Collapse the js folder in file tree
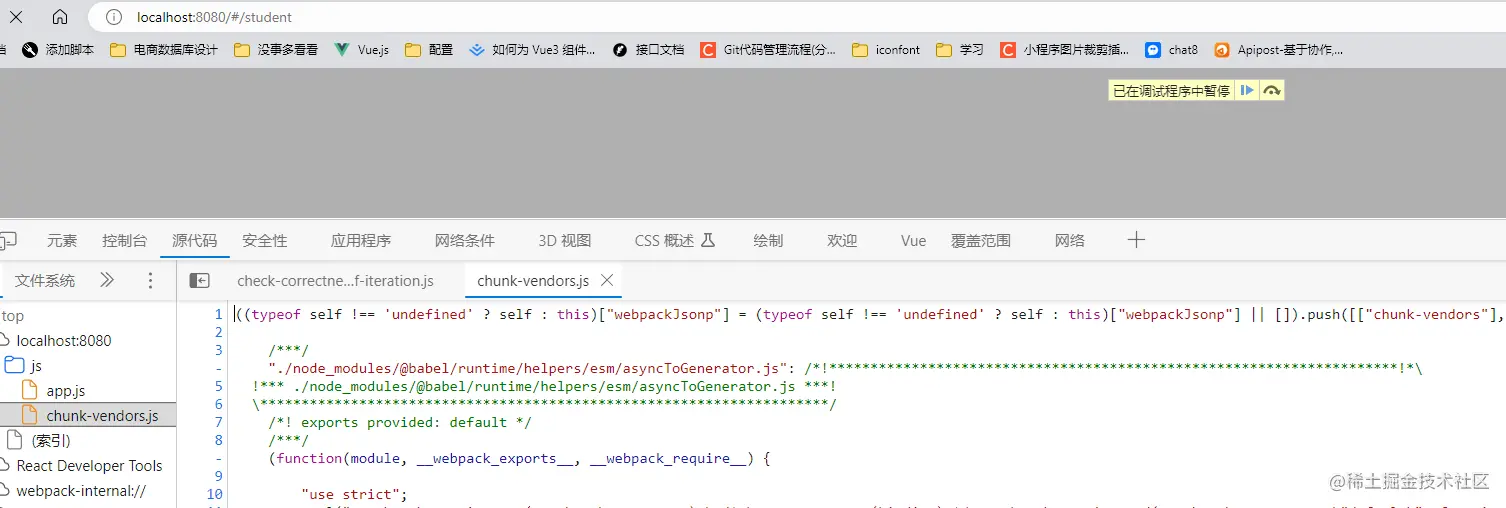 (22, 365)
